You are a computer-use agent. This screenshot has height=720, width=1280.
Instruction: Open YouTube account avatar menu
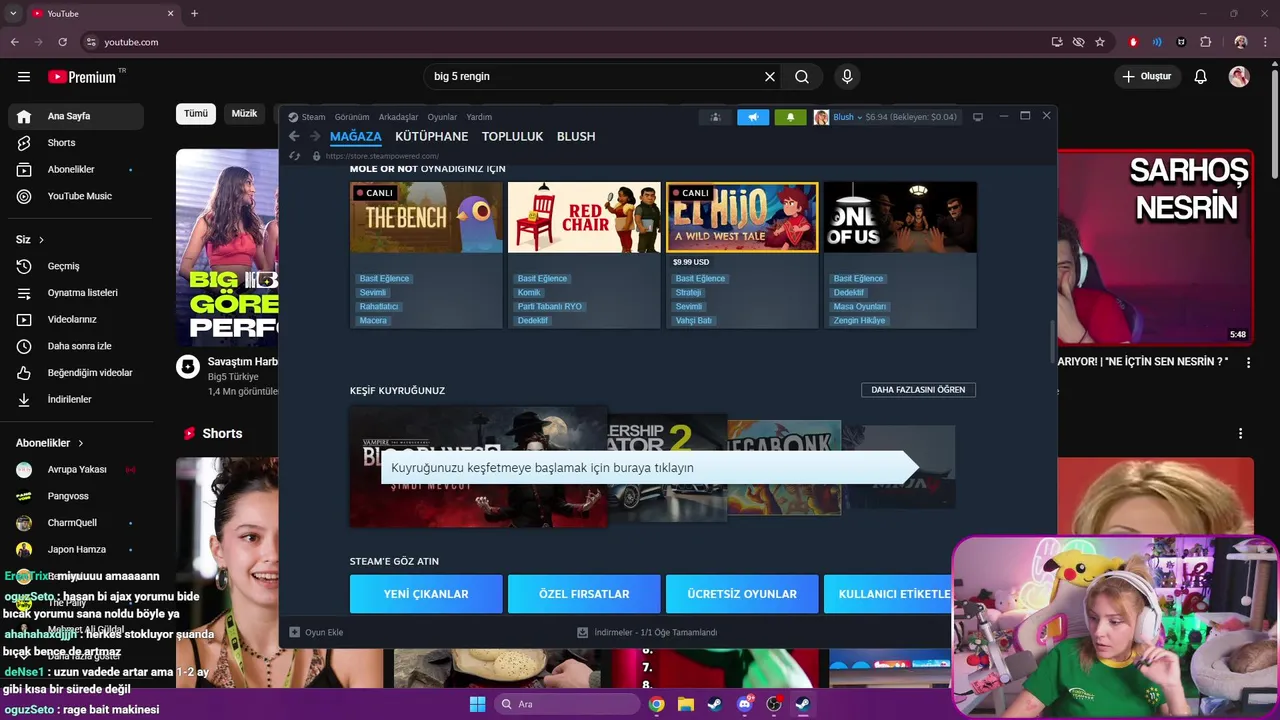coord(1239,76)
